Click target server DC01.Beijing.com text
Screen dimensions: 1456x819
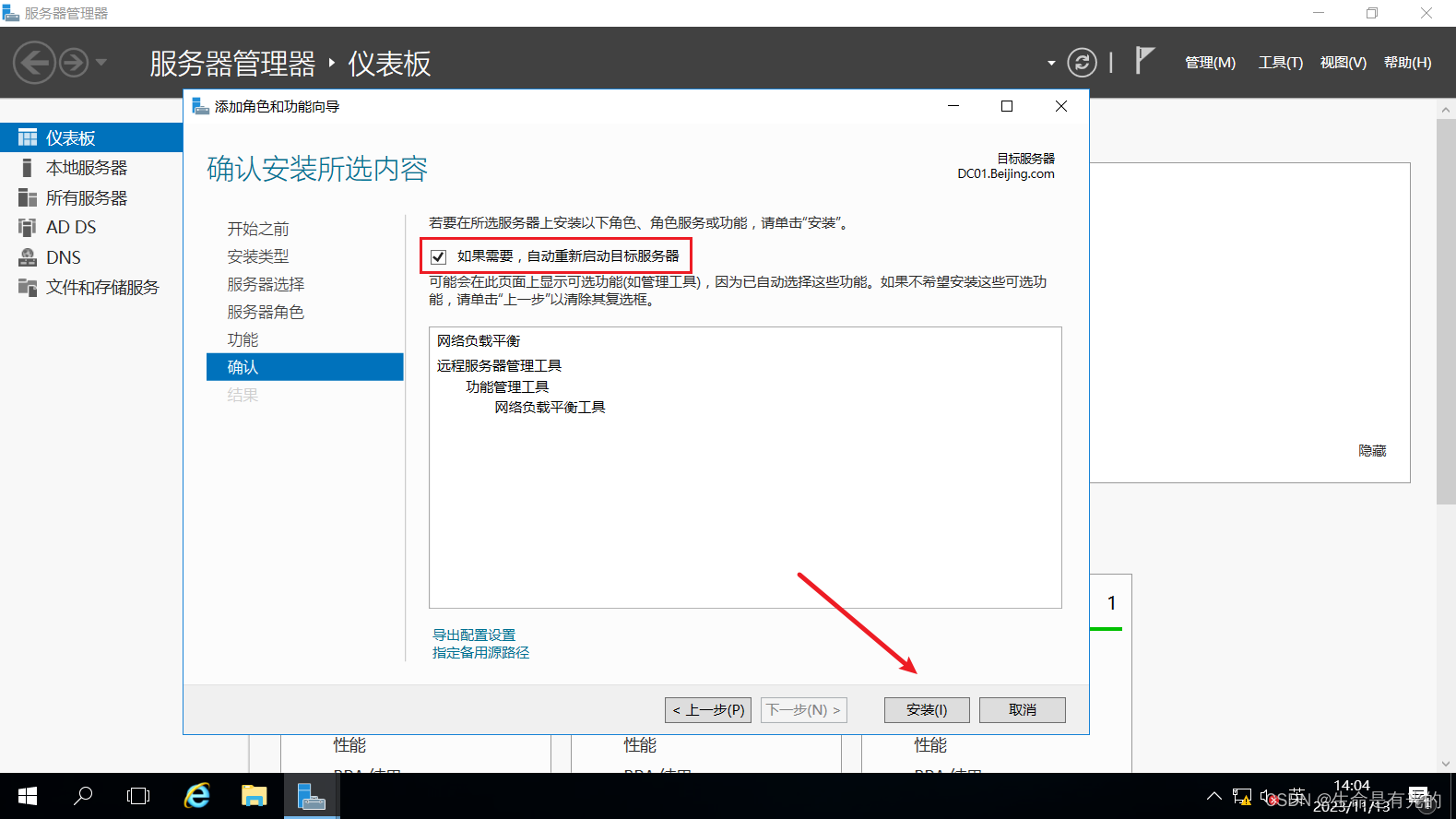(x=1006, y=173)
